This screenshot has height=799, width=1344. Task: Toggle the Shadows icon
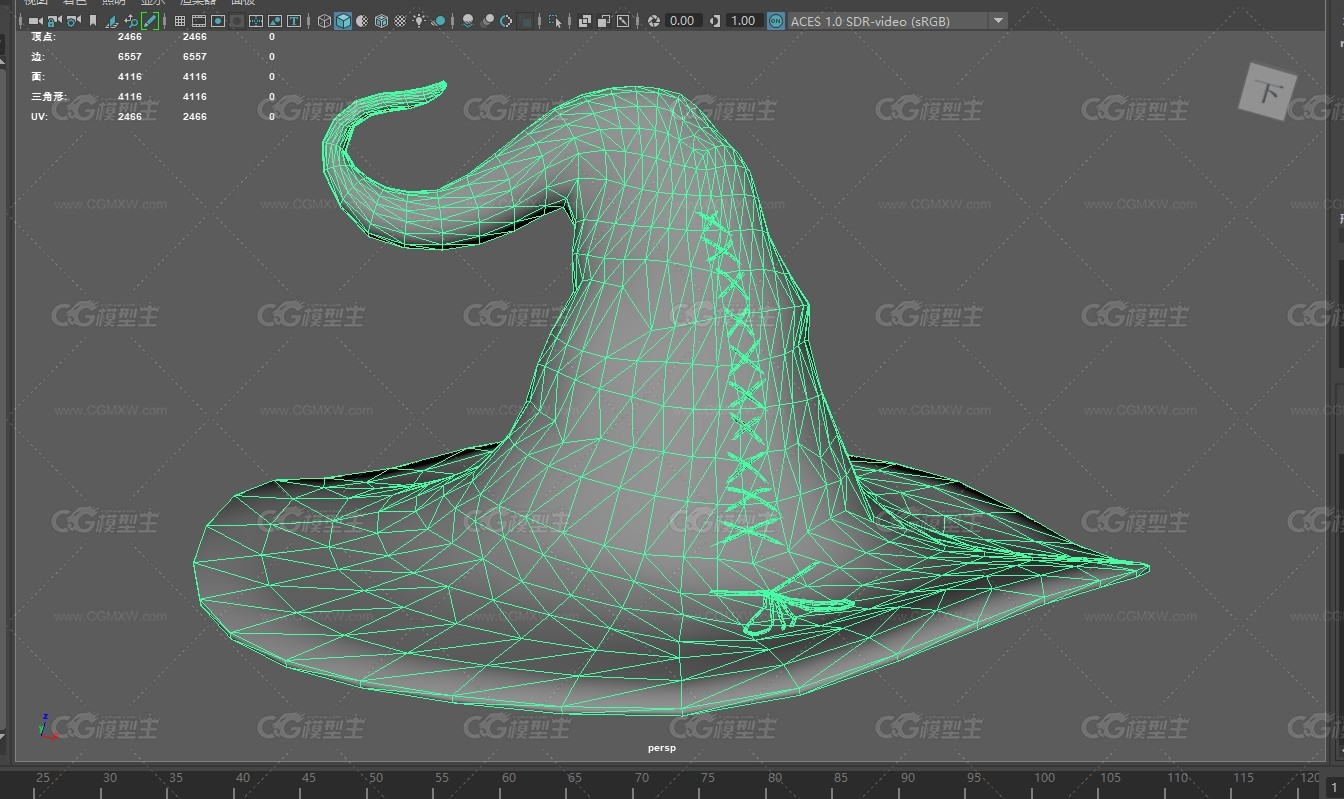pos(438,20)
